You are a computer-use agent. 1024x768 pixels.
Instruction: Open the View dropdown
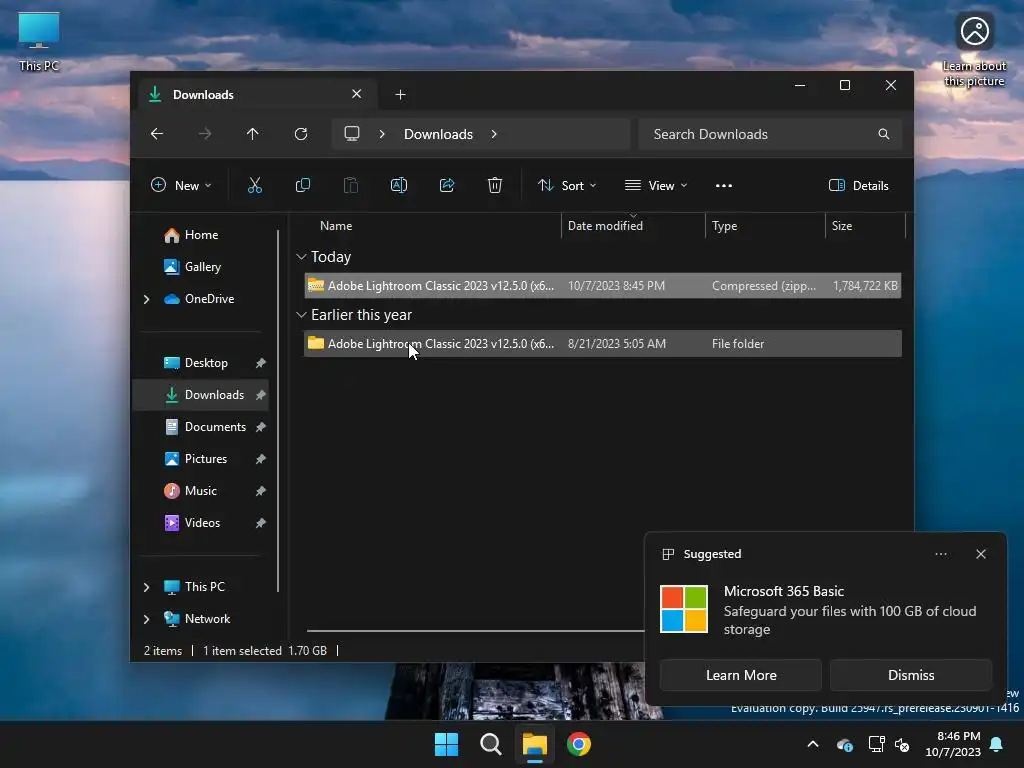pyautogui.click(x=656, y=185)
